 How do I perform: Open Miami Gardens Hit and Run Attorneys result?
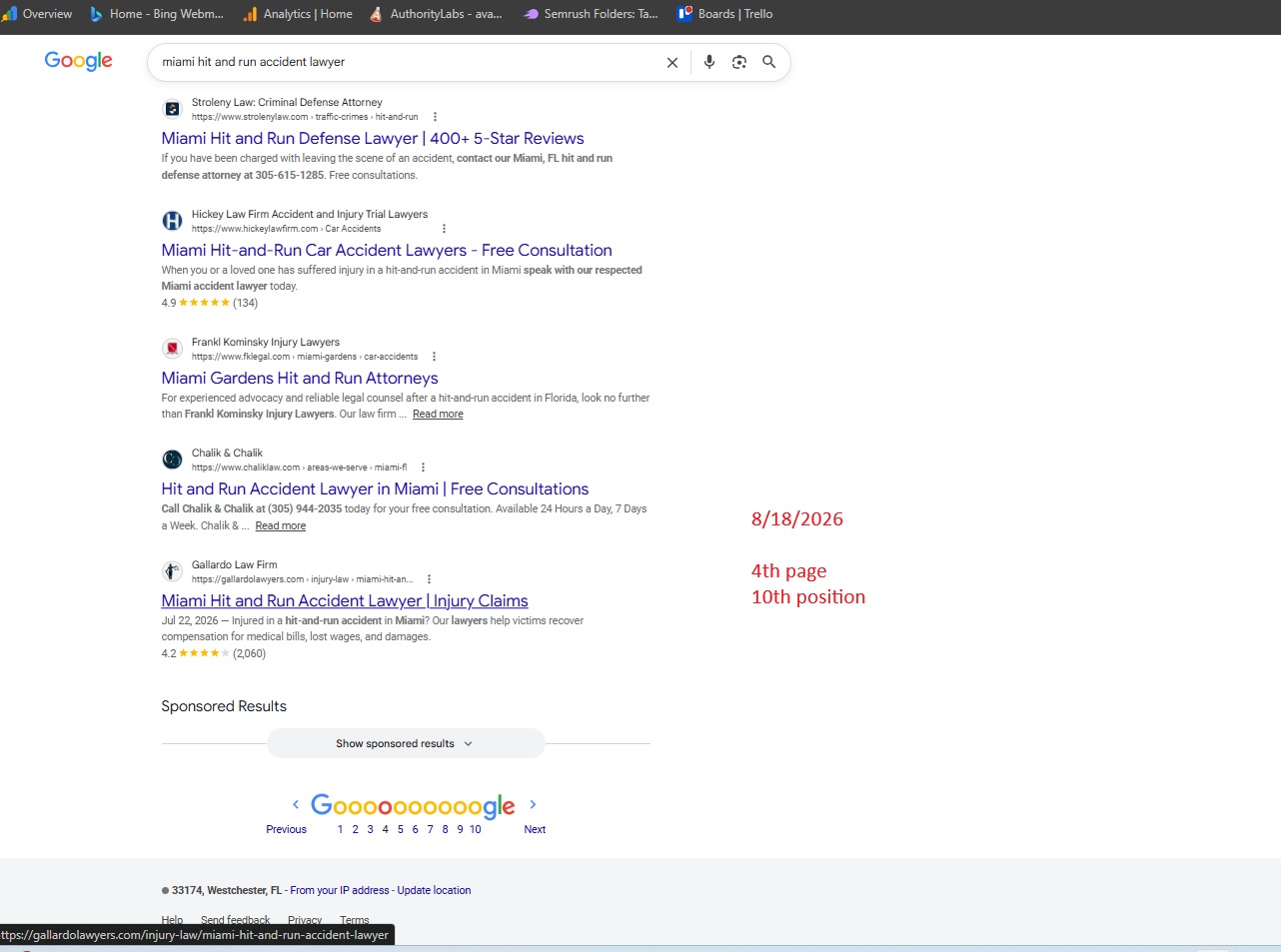tap(300, 379)
